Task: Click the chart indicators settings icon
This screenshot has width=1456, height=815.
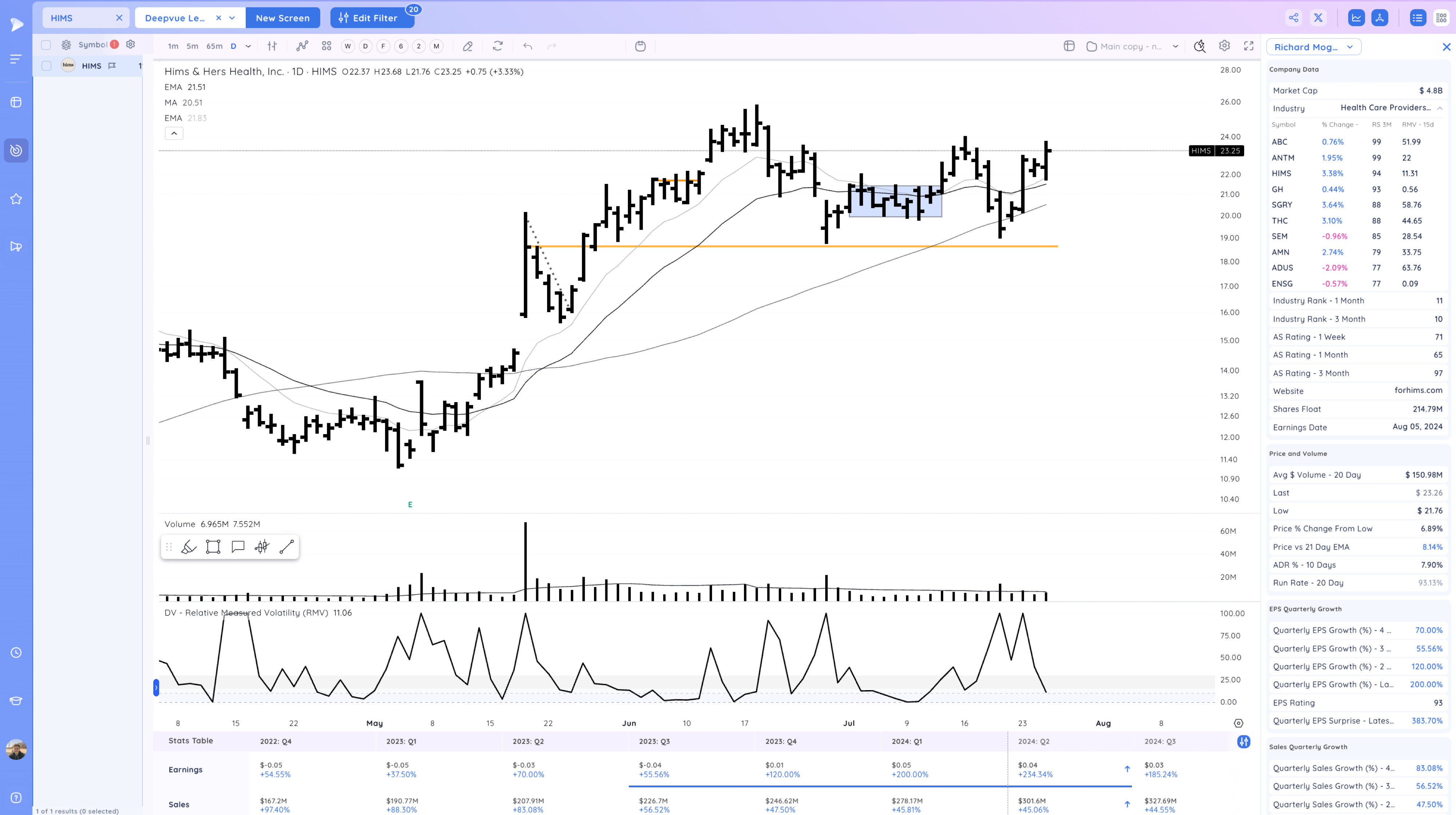Action: point(272,46)
